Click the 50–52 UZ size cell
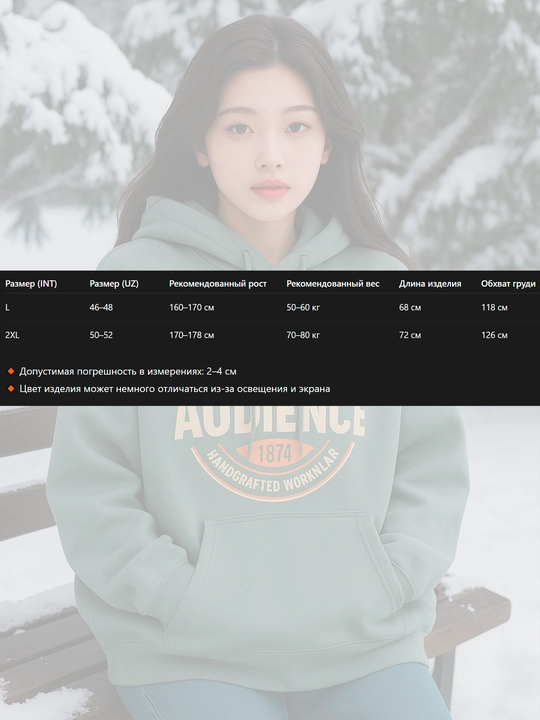 pyautogui.click(x=101, y=335)
